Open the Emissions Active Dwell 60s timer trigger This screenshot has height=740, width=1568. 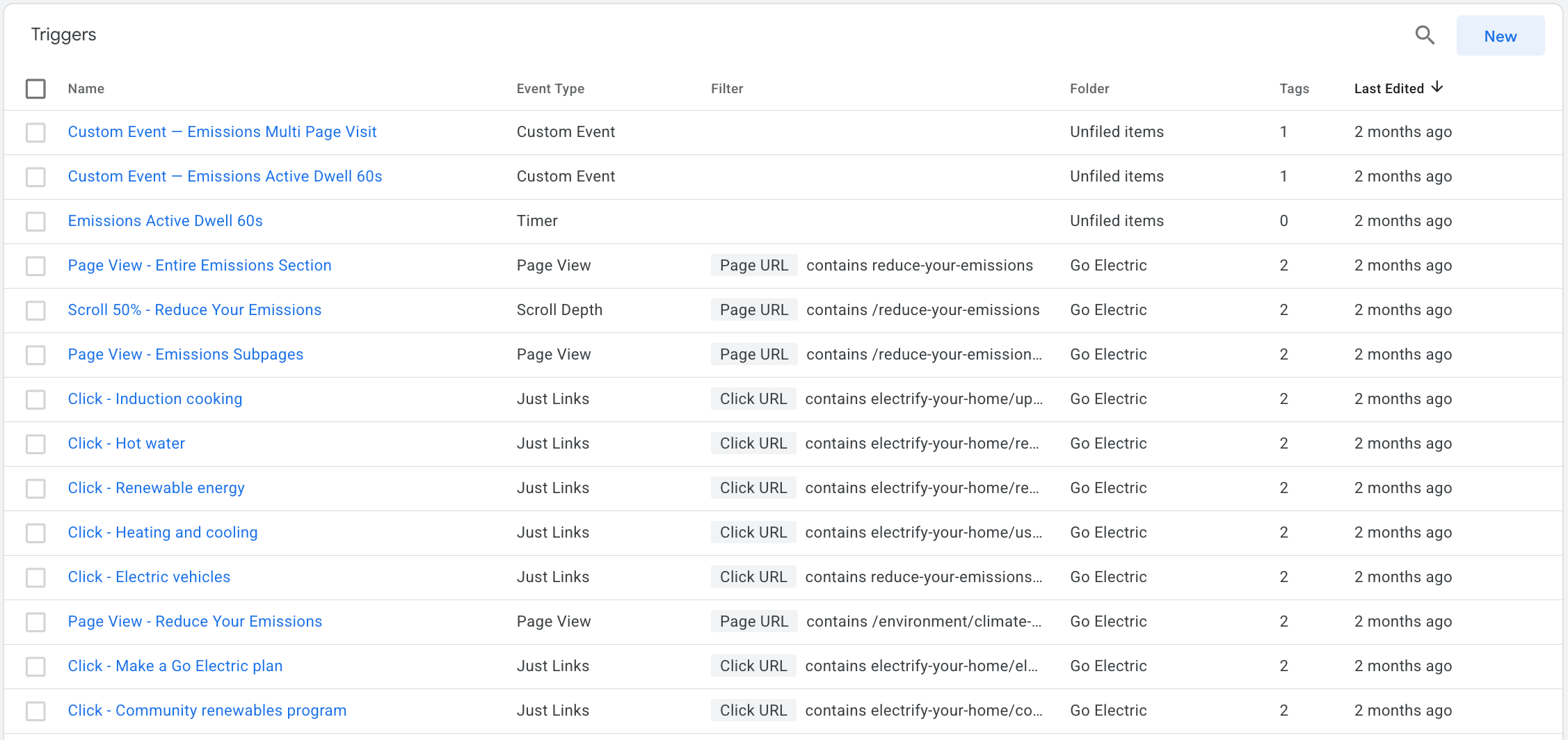pyautogui.click(x=165, y=220)
